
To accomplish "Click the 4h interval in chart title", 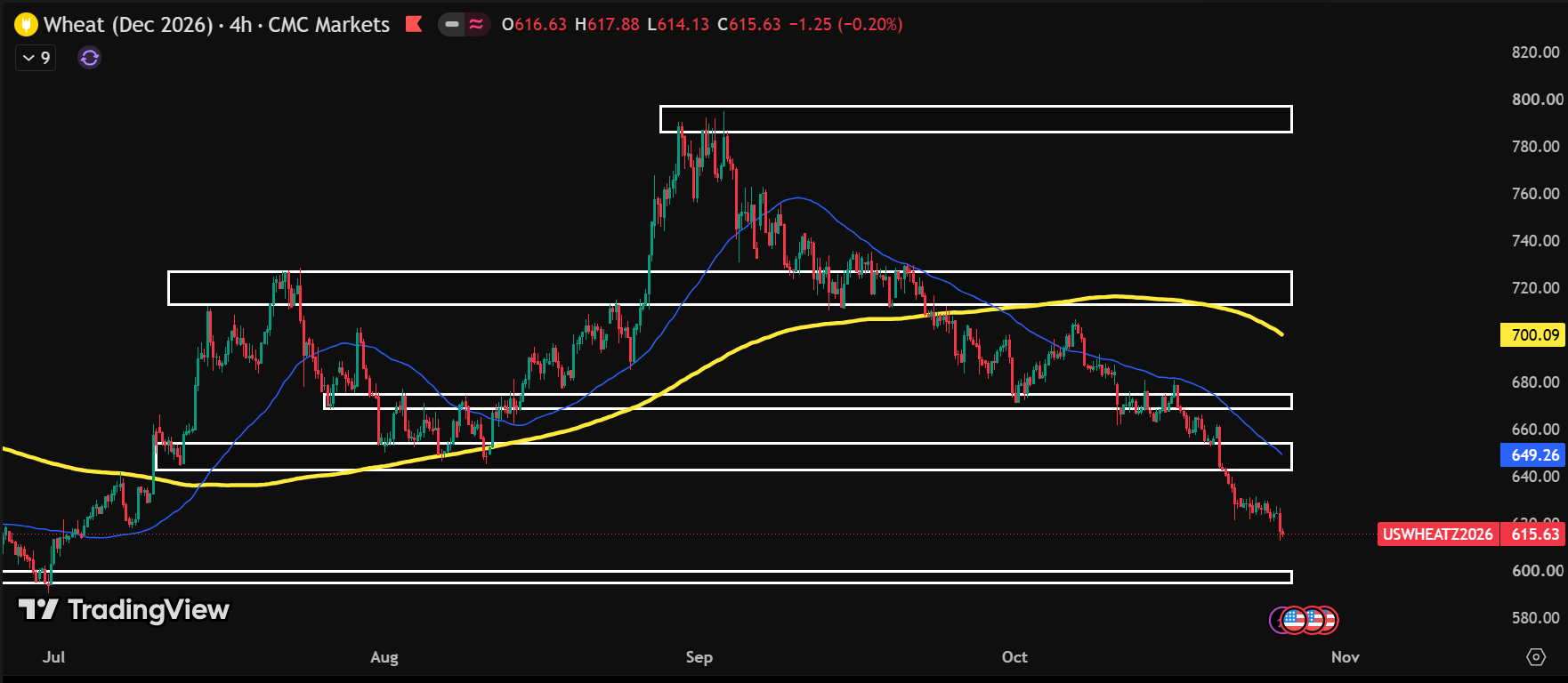I will [x=241, y=25].
